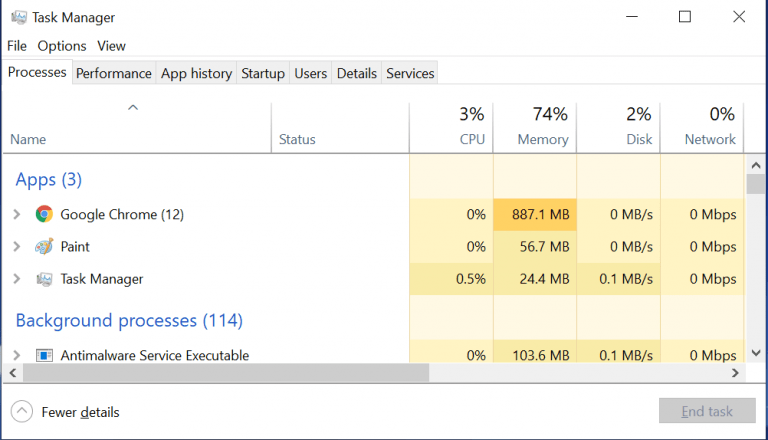This screenshot has width=768, height=440.
Task: Switch to the Performance tab
Action: [114, 73]
